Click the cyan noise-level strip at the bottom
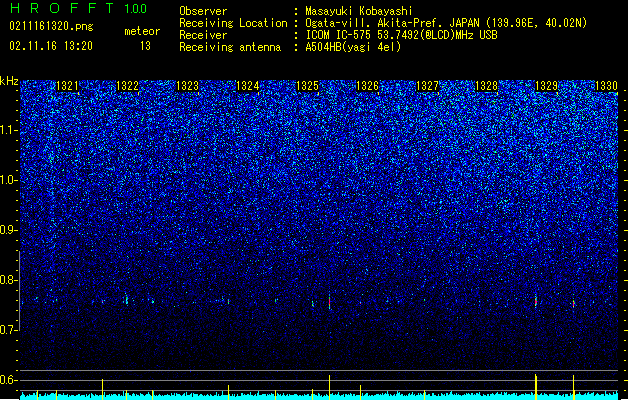Screen dimensions: 629x400 [x=319, y=396]
